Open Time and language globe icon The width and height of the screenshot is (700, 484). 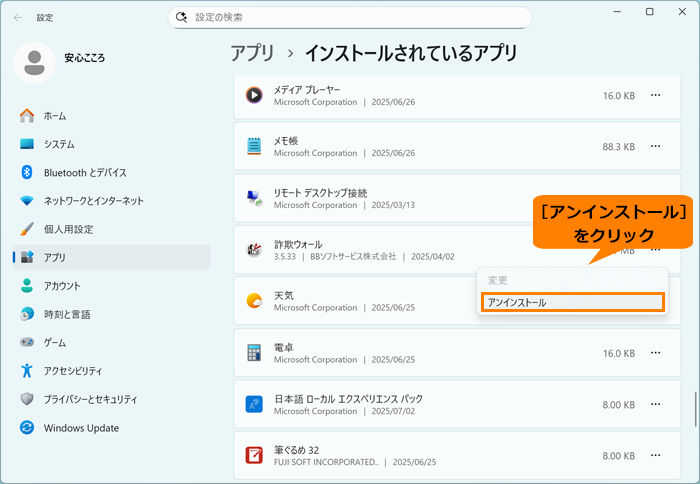coord(27,314)
